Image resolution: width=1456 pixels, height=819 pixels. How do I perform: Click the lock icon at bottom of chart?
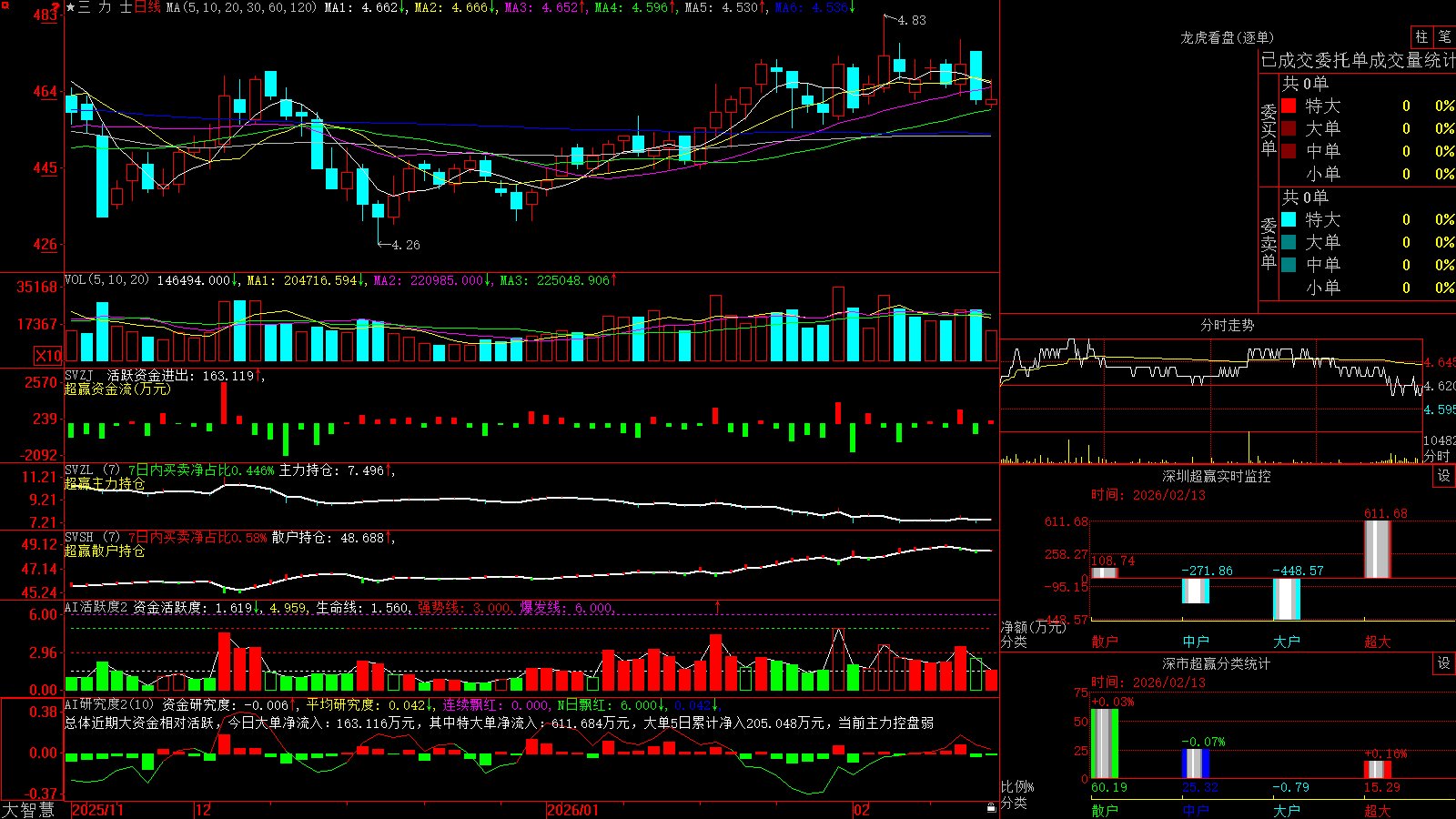tap(991, 808)
